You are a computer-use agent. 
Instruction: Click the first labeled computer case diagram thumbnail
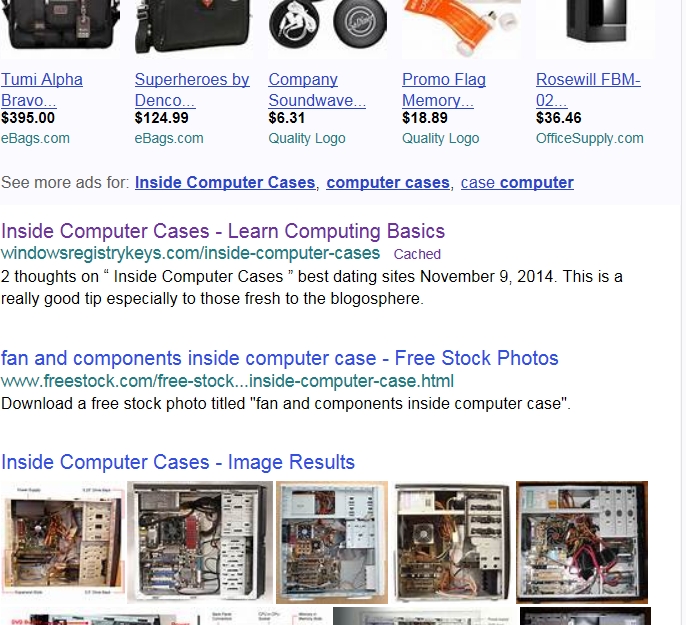(x=63, y=541)
